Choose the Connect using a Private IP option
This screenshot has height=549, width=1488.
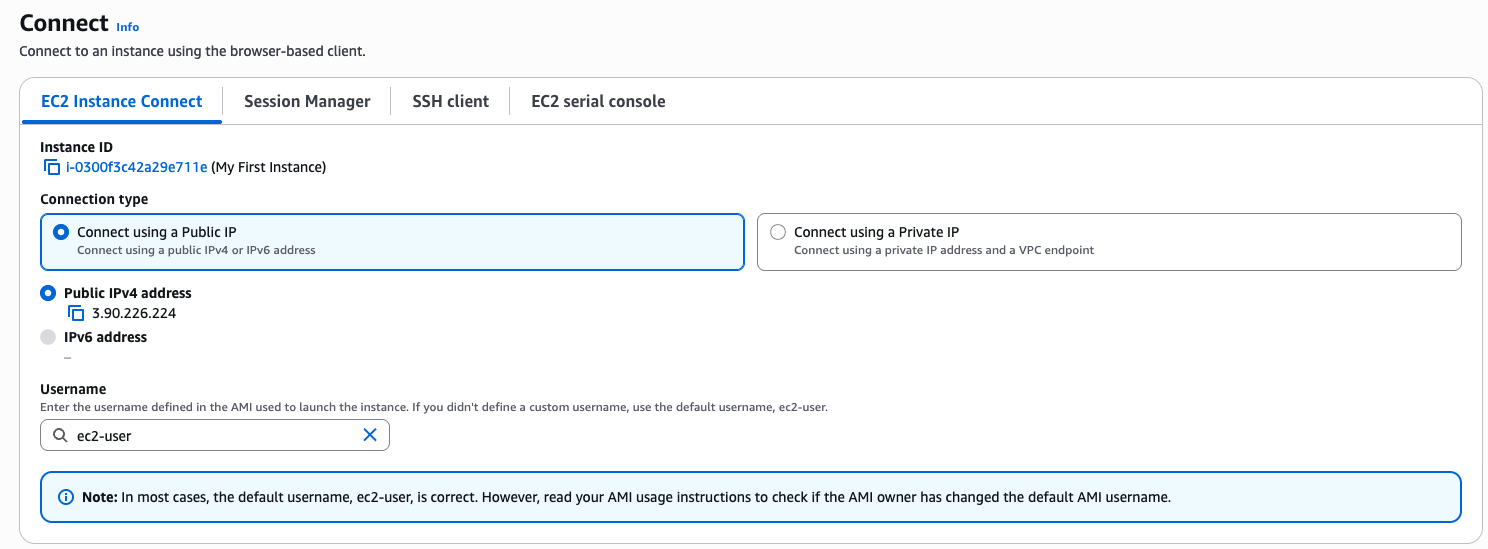[778, 232]
